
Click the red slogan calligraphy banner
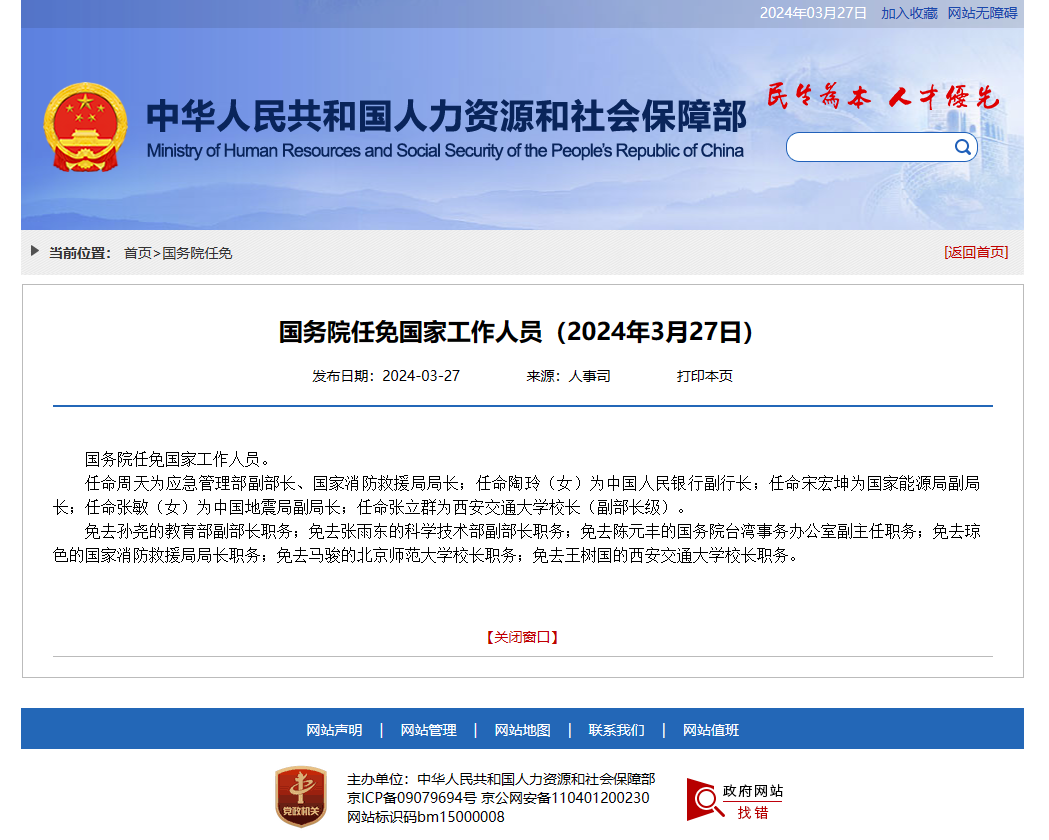point(883,97)
